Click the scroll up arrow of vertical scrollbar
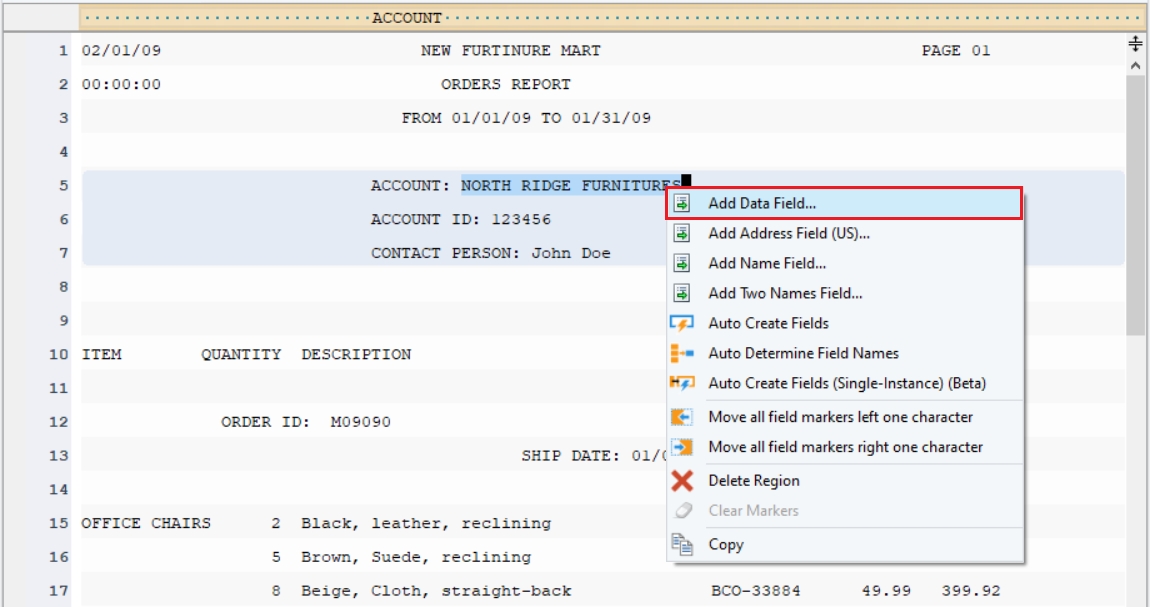This screenshot has width=1150, height=607. (x=1135, y=65)
